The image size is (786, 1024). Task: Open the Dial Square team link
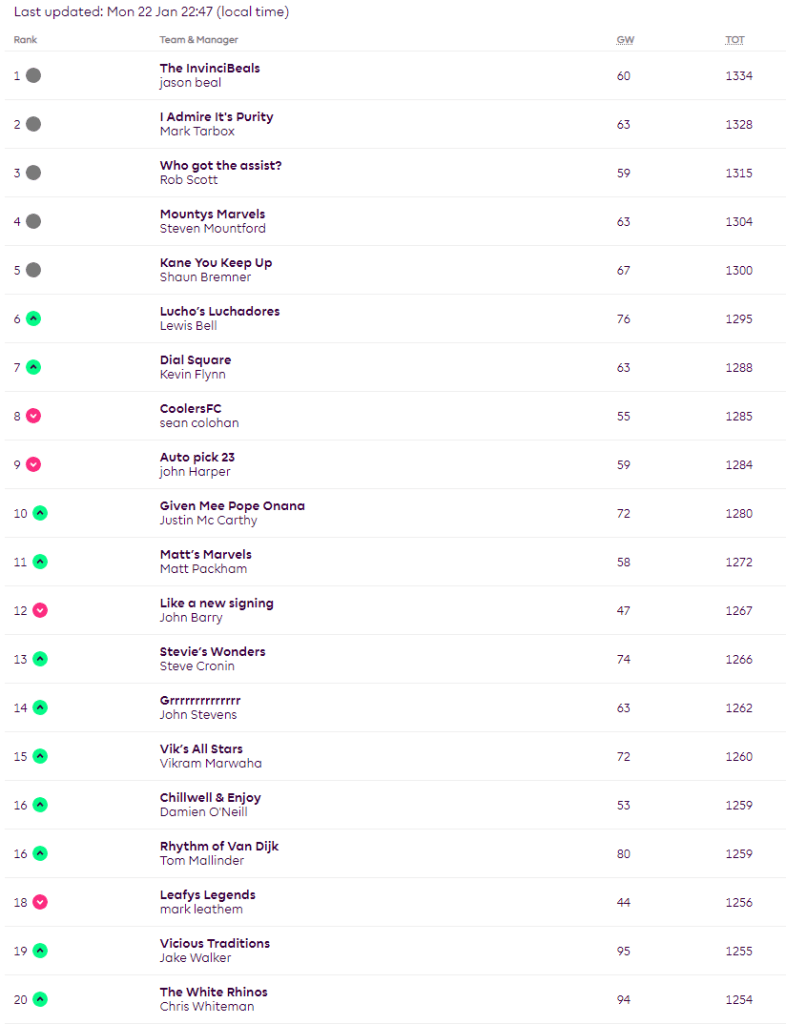(195, 360)
